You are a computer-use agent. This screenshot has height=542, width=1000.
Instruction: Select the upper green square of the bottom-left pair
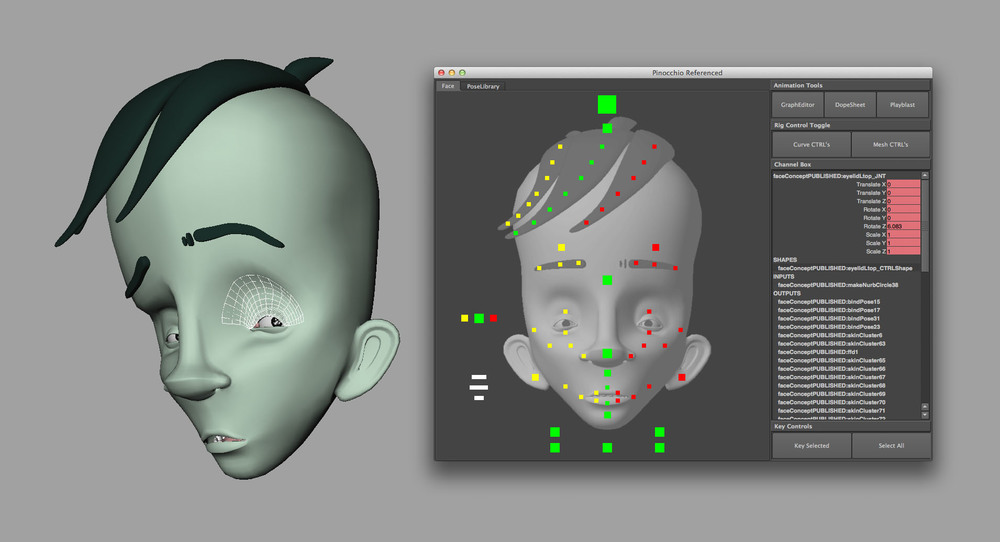pyautogui.click(x=555, y=432)
